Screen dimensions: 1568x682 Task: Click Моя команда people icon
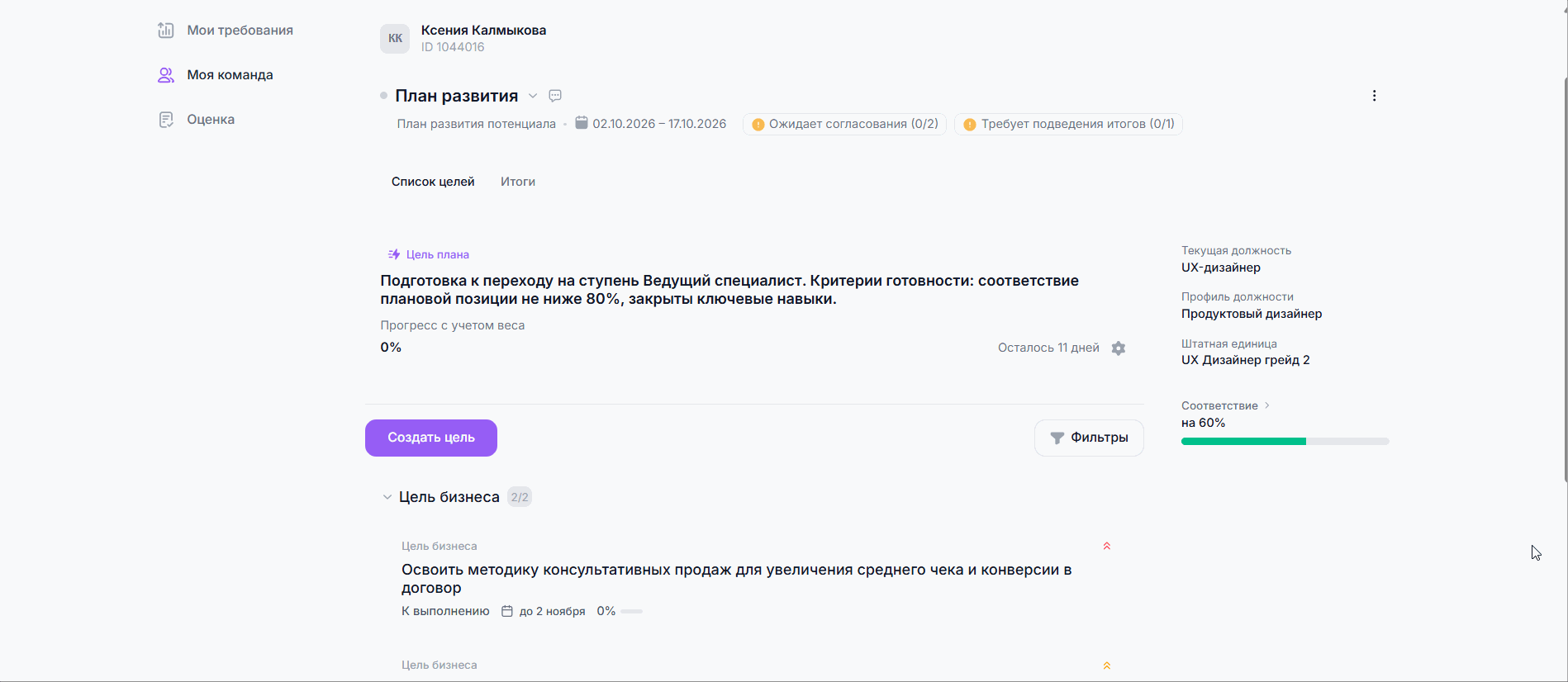point(166,75)
